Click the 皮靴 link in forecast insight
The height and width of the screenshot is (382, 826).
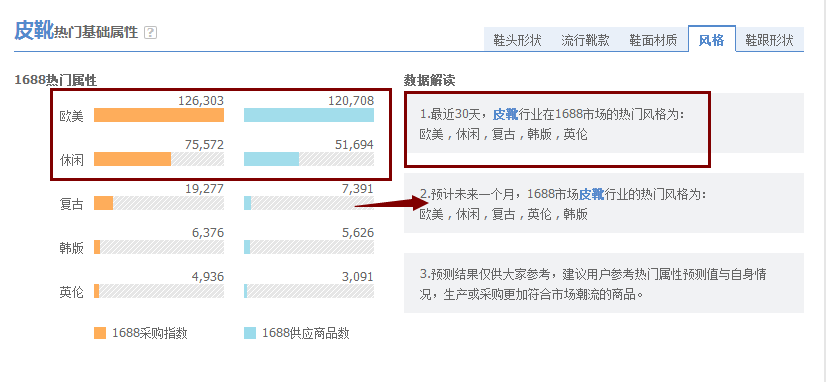pyautogui.click(x=591, y=194)
